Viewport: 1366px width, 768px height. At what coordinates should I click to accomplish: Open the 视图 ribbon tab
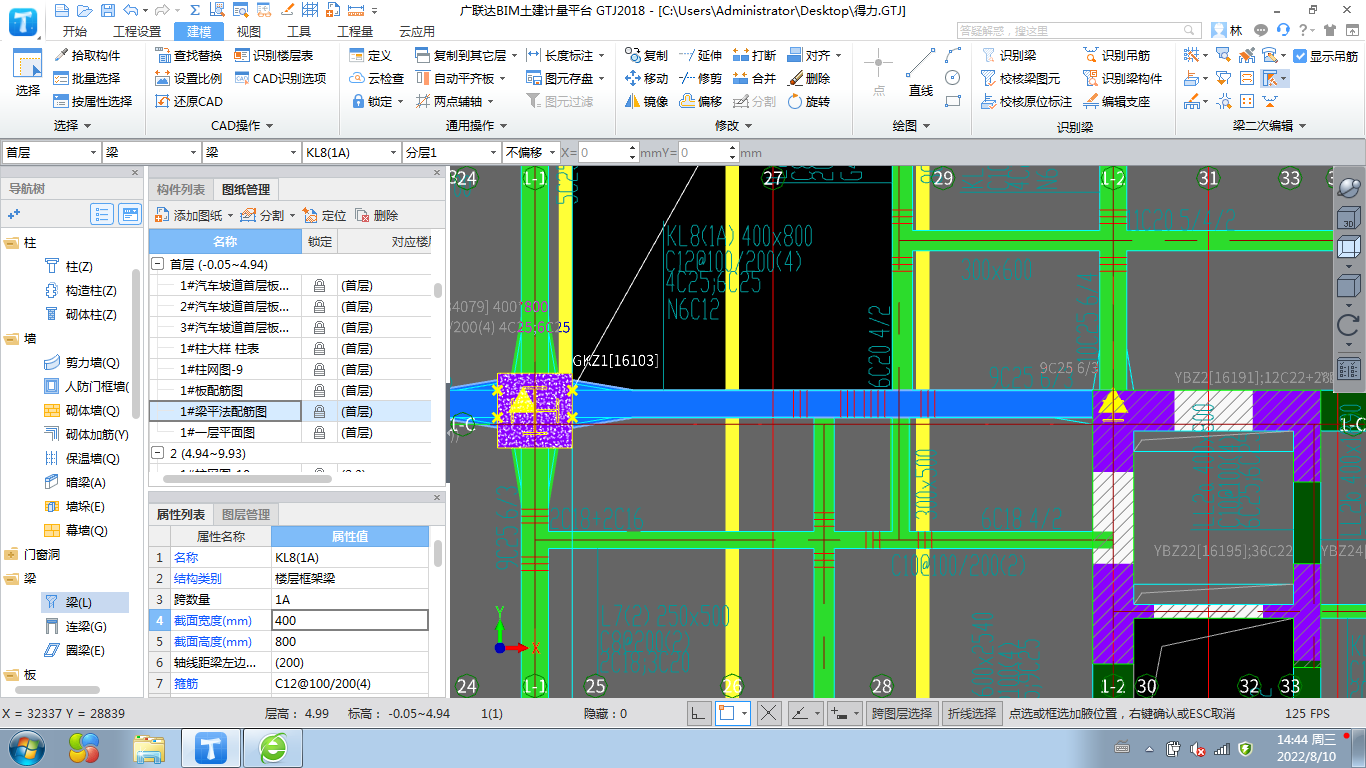(248, 31)
